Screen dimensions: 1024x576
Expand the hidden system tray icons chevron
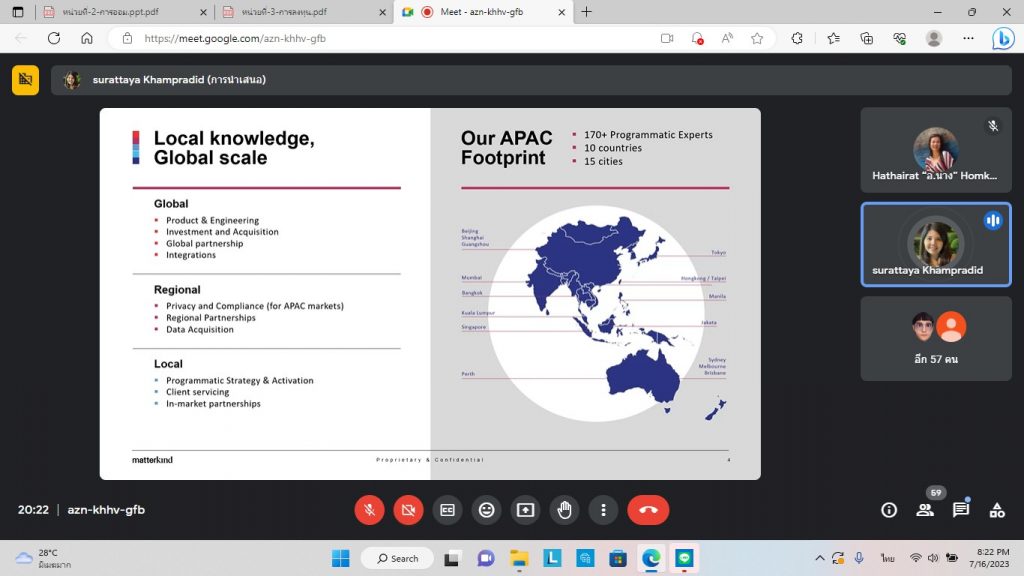(820, 558)
